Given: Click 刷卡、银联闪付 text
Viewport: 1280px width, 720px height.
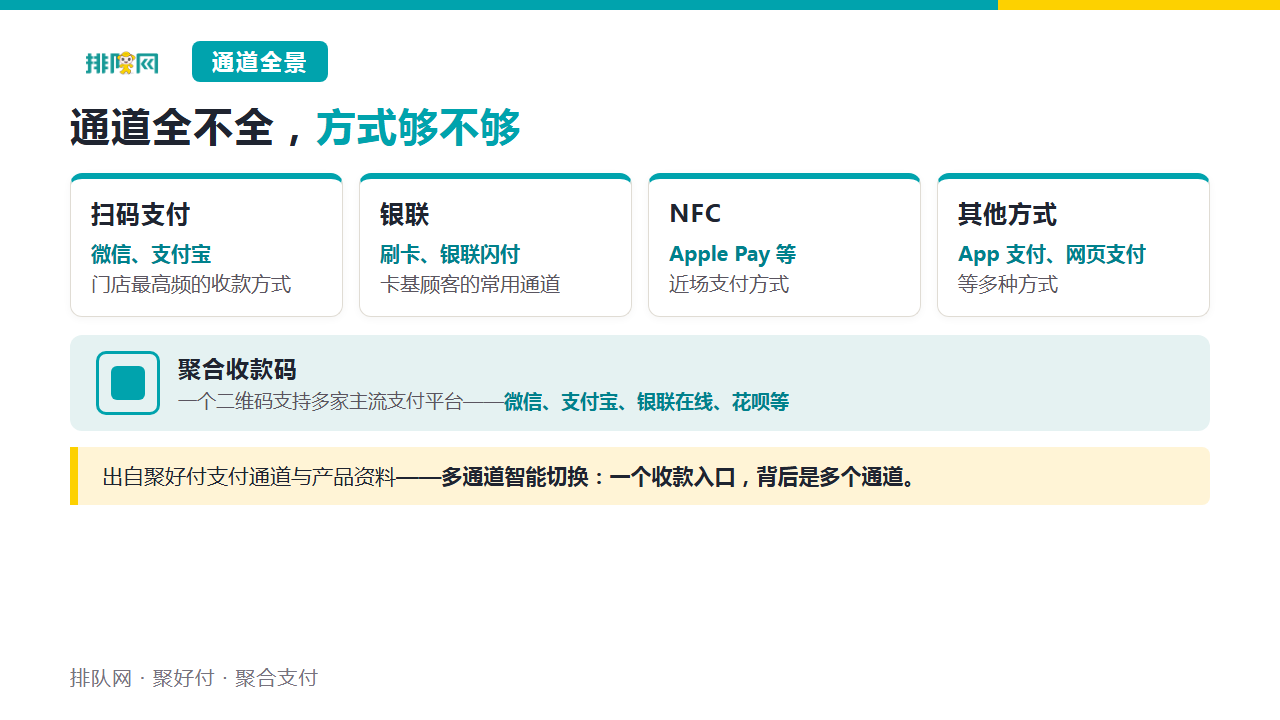Looking at the screenshot, I should tap(450, 254).
